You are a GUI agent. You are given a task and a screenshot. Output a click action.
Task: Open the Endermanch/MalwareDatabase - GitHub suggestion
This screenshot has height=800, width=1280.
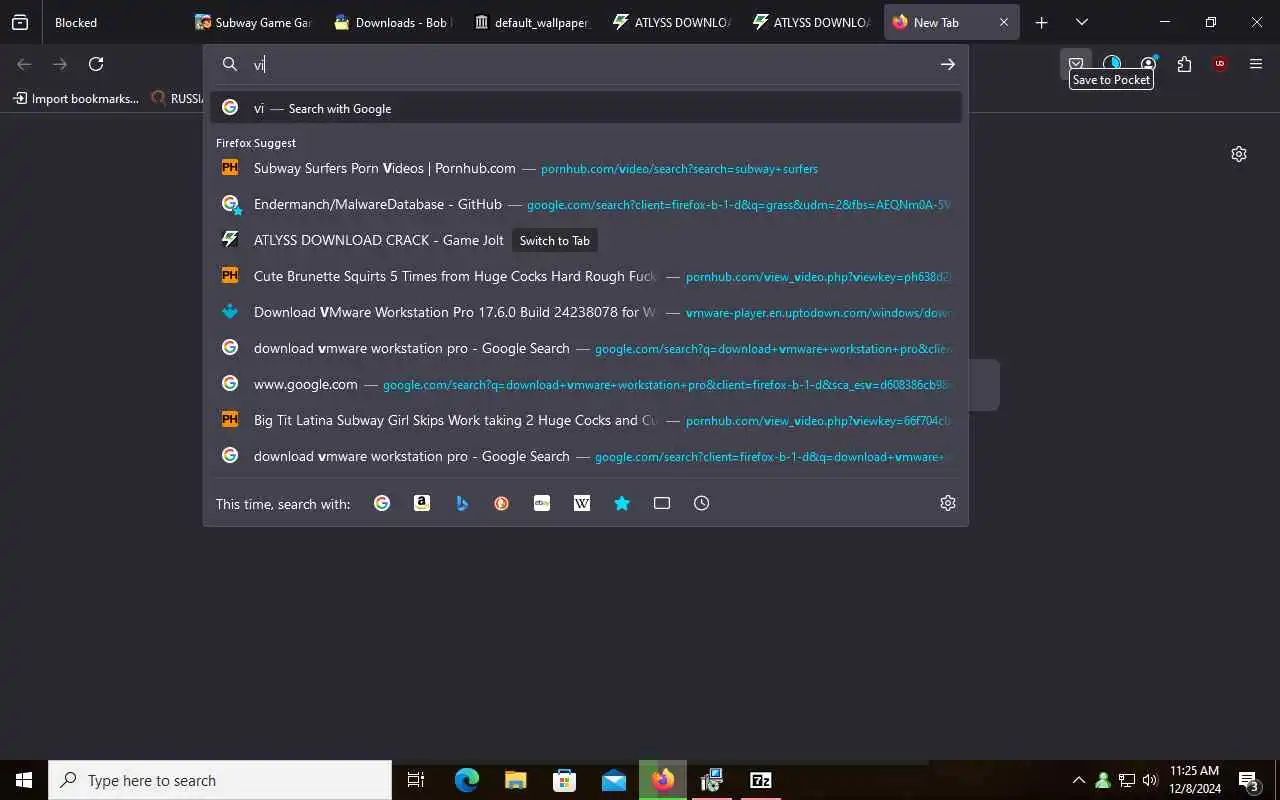tap(586, 204)
